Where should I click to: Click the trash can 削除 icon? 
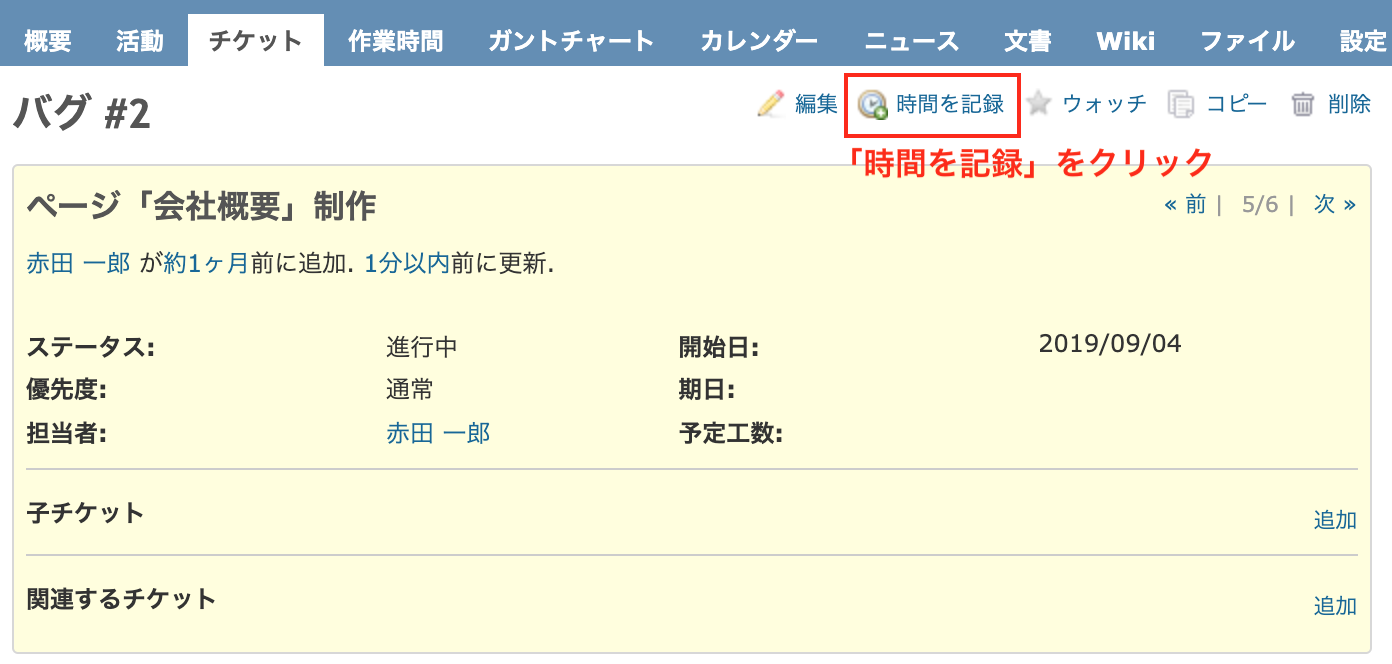pos(1303,104)
